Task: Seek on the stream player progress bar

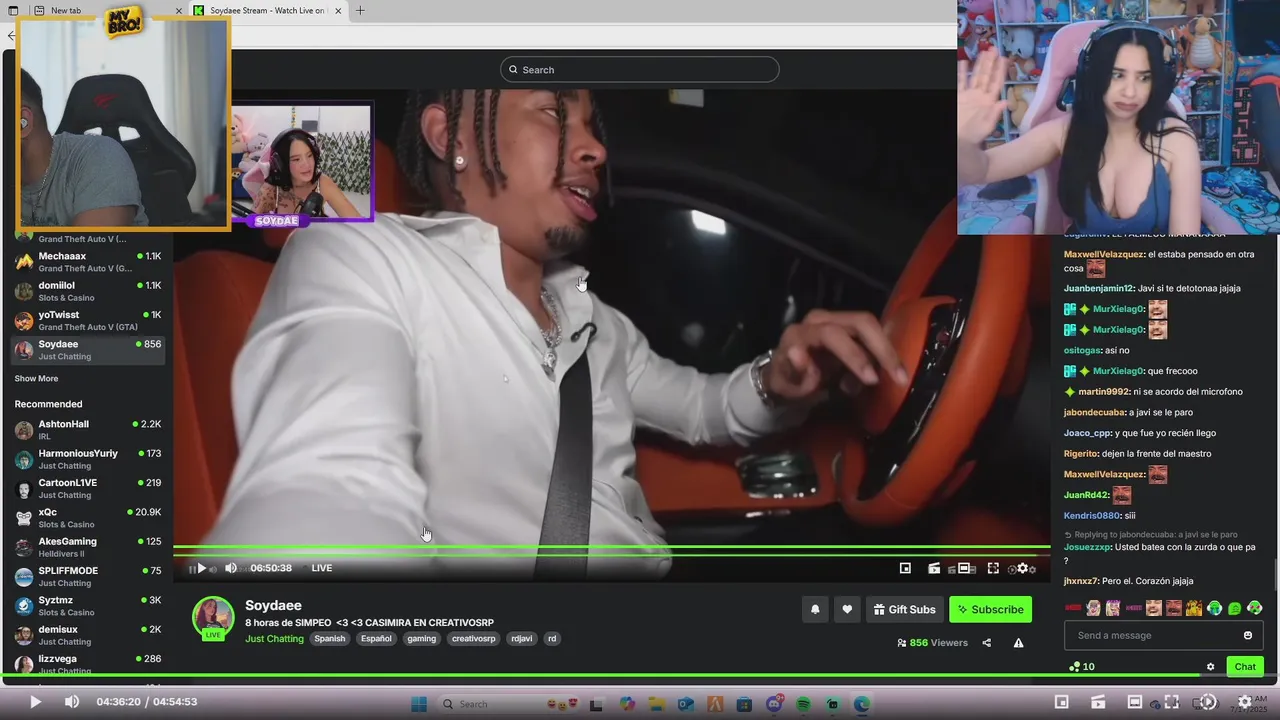Action: (x=612, y=549)
